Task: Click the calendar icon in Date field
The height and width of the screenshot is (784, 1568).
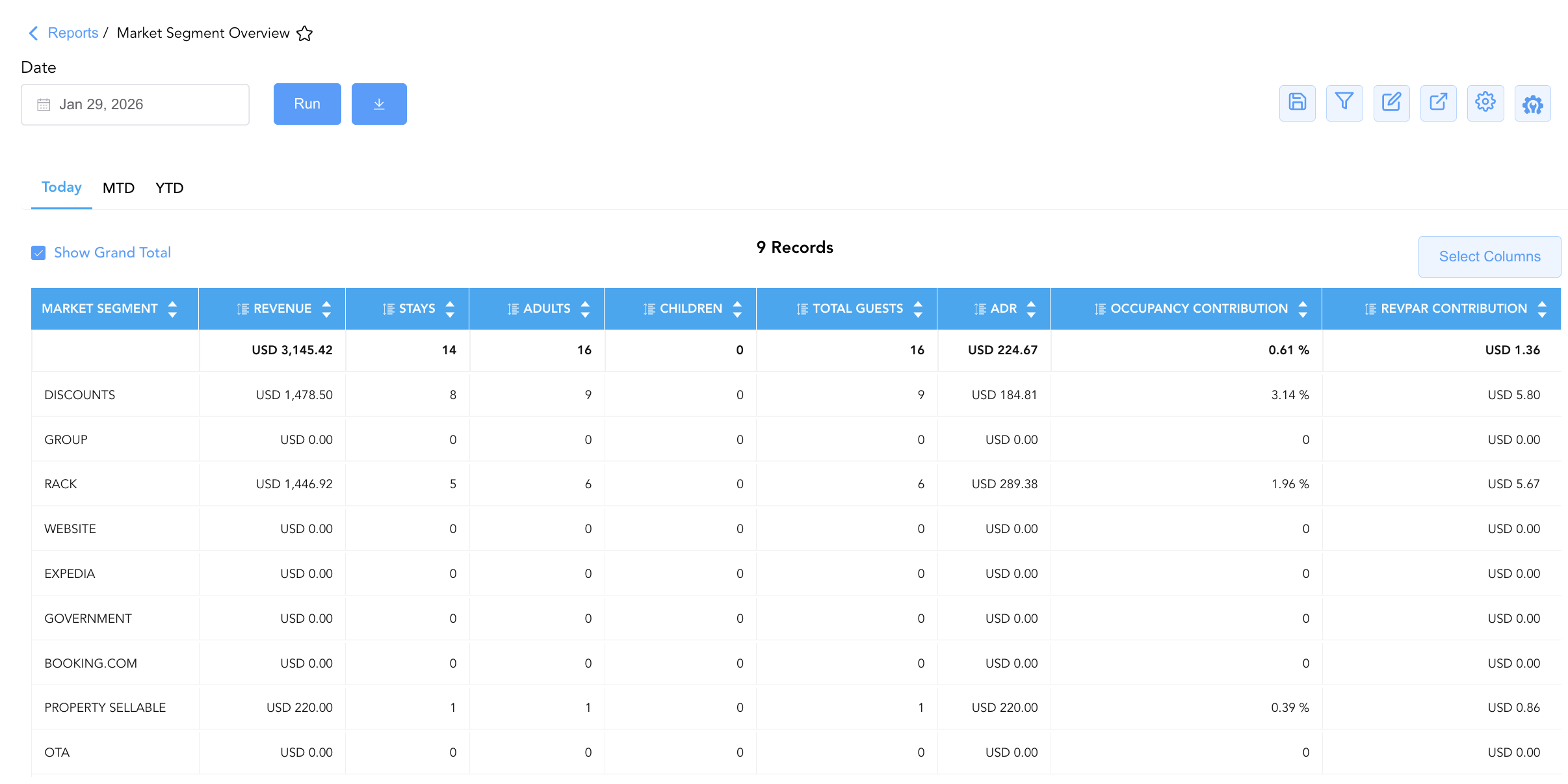Action: 44,105
